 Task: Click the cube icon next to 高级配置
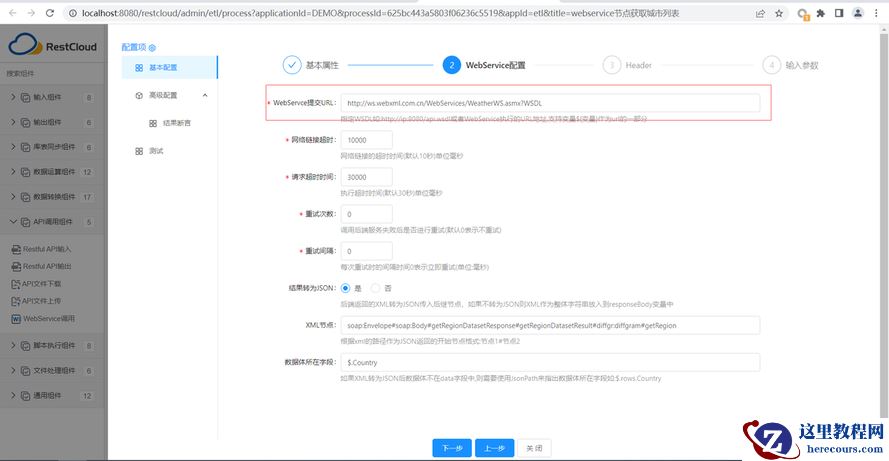point(139,95)
